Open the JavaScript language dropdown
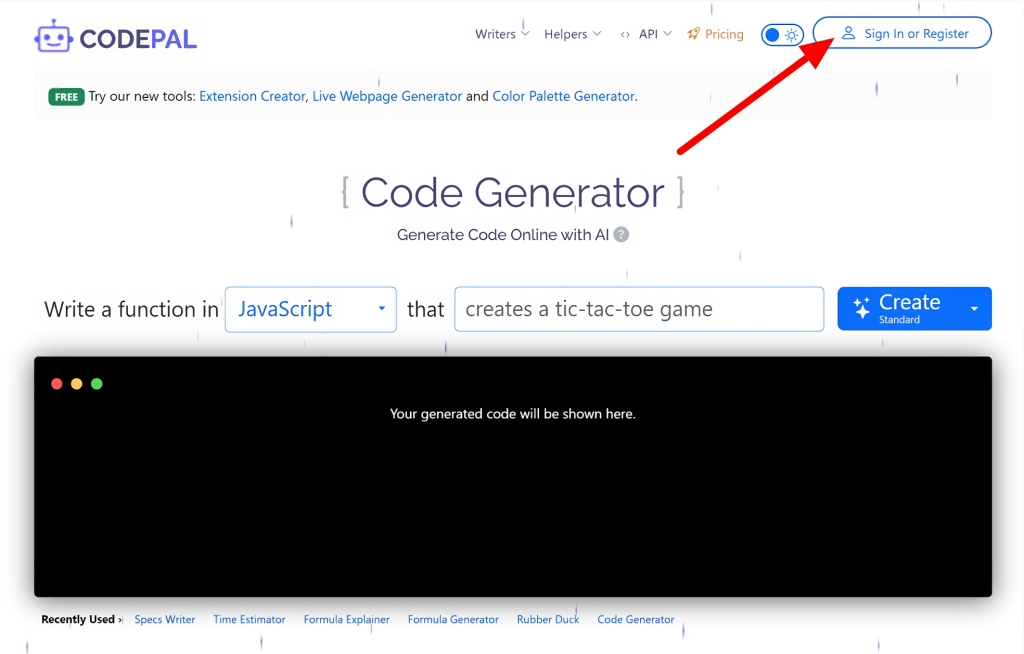The image size is (1024, 654). (x=311, y=309)
